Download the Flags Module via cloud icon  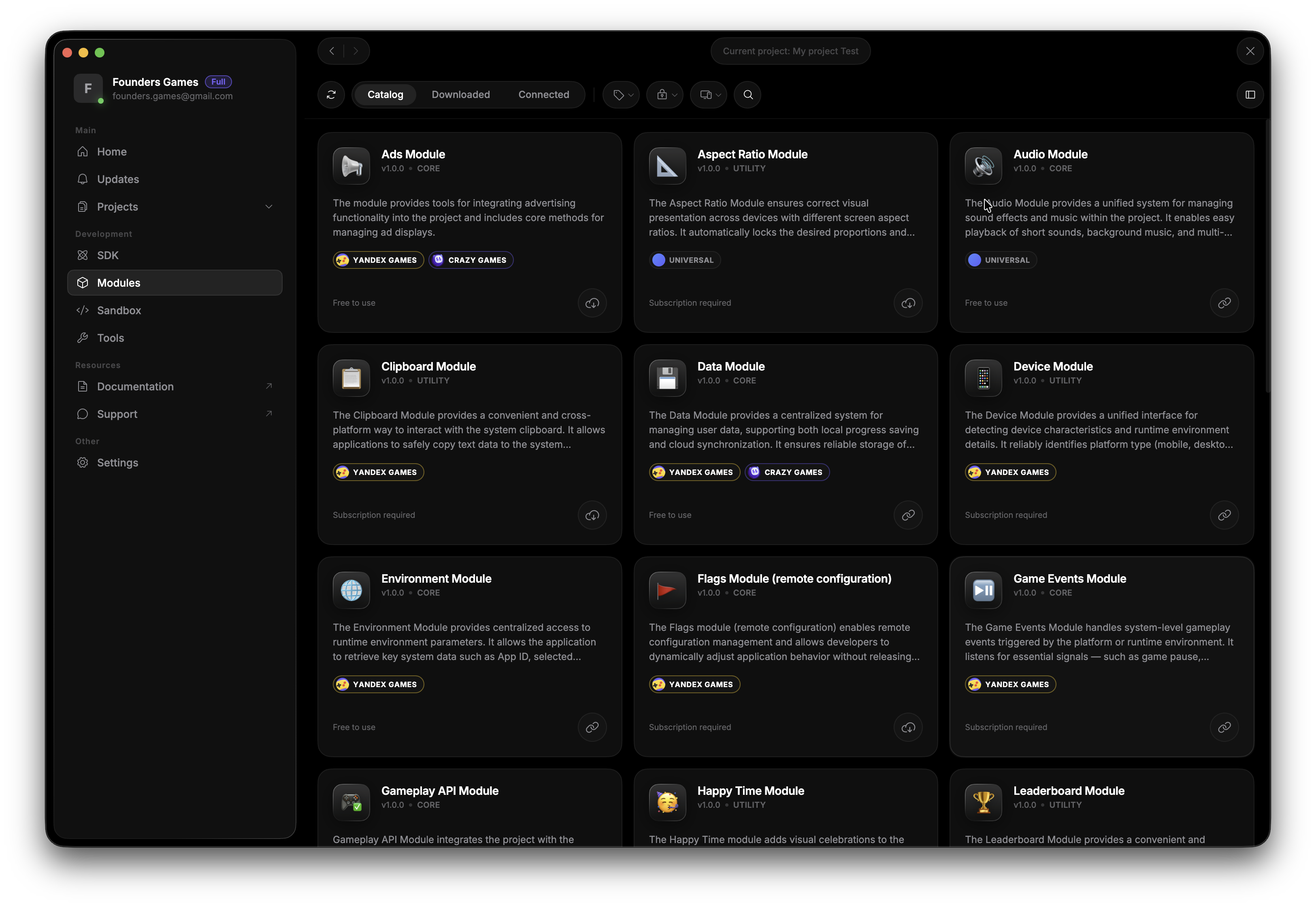pyautogui.click(x=908, y=727)
